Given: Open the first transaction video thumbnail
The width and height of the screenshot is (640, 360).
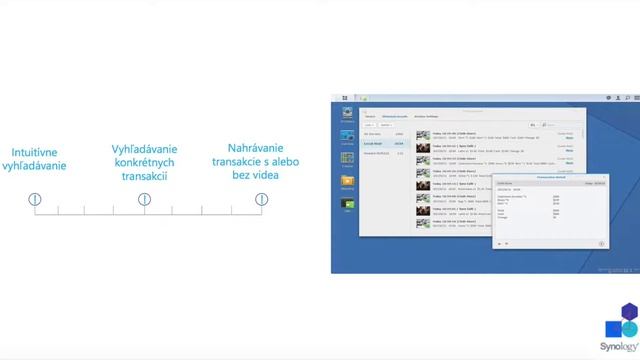Looking at the screenshot, I should coord(423,135).
